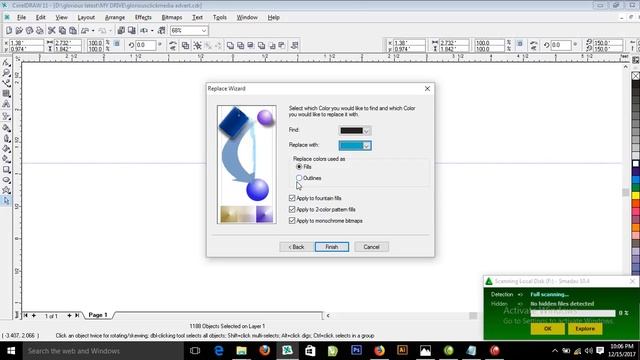Expand the application launcher dropdown arrow

tap(152, 31)
